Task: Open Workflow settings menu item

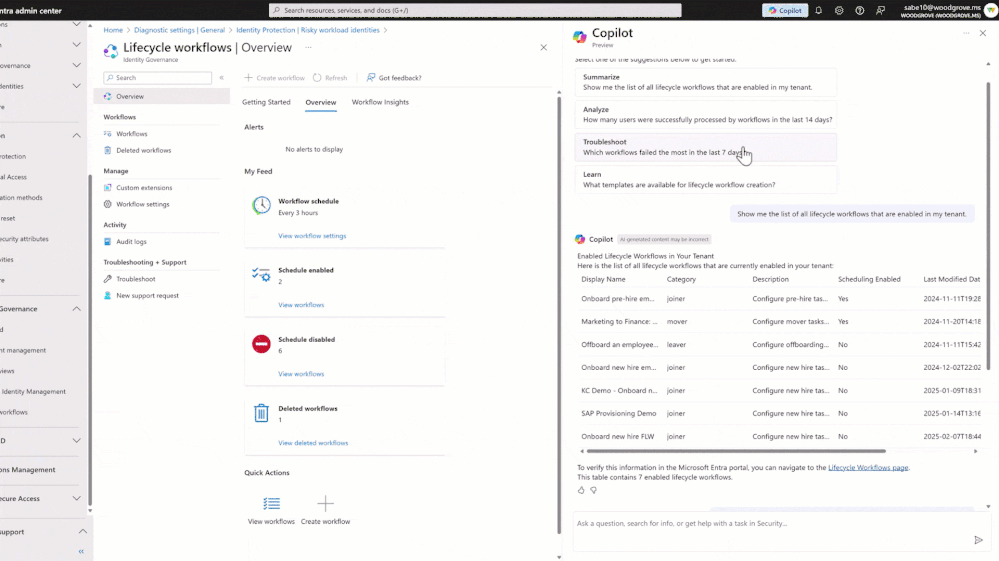Action: [x=143, y=204]
